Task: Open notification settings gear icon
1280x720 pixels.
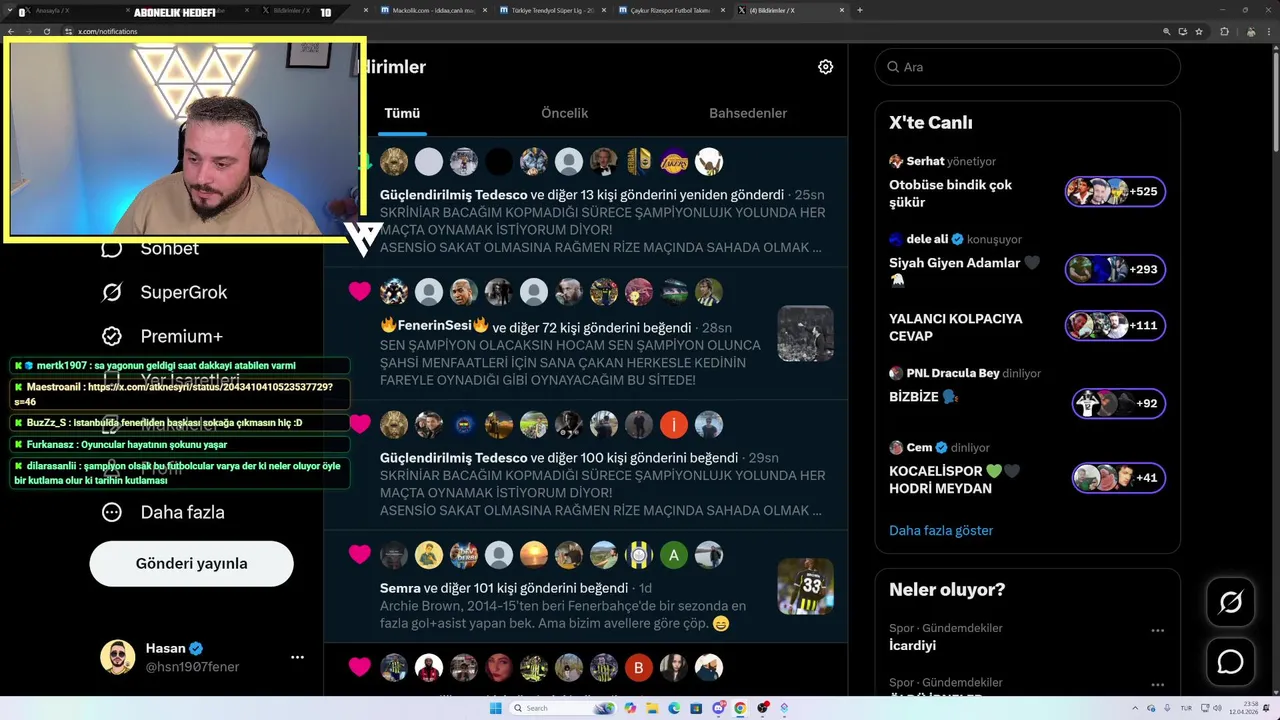Action: 825,67
